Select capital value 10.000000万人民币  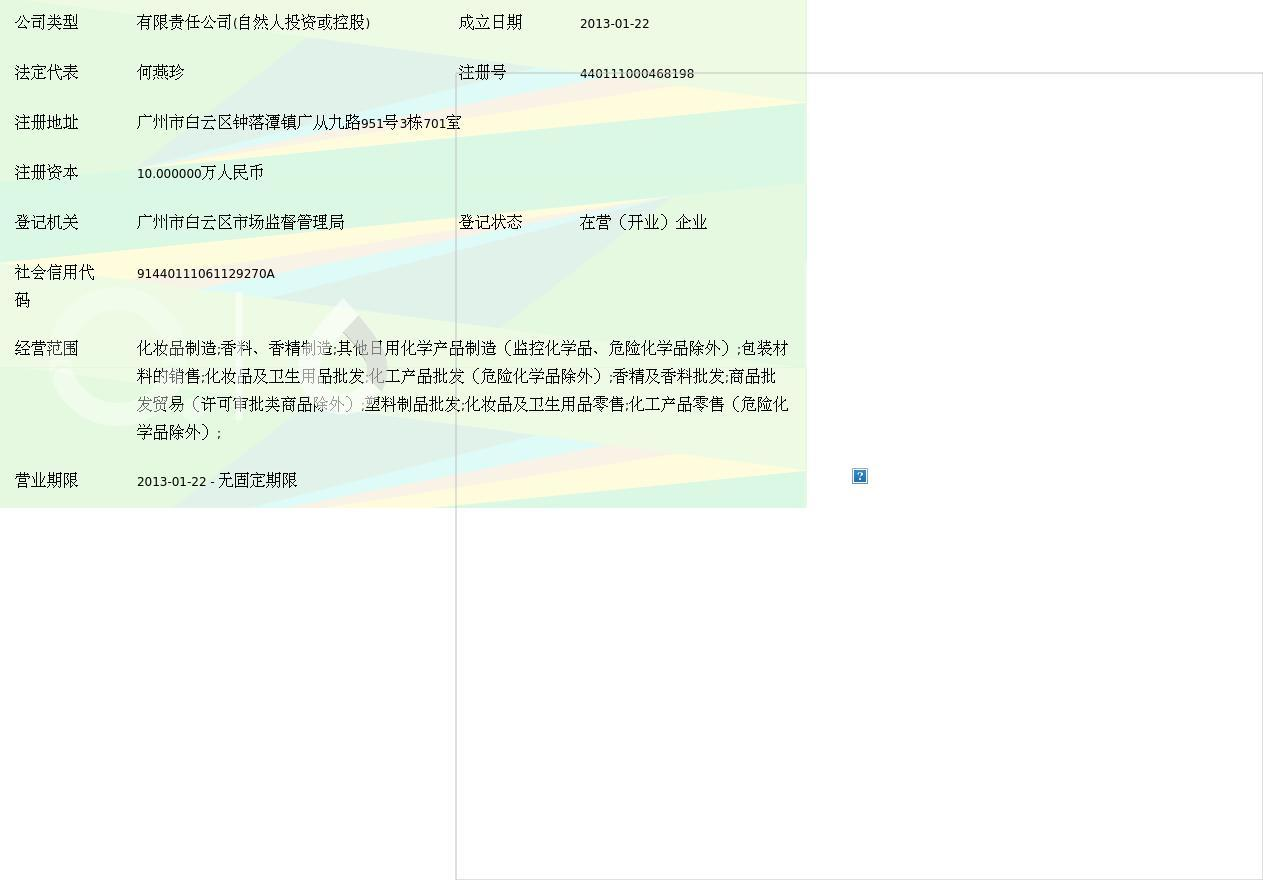(200, 172)
